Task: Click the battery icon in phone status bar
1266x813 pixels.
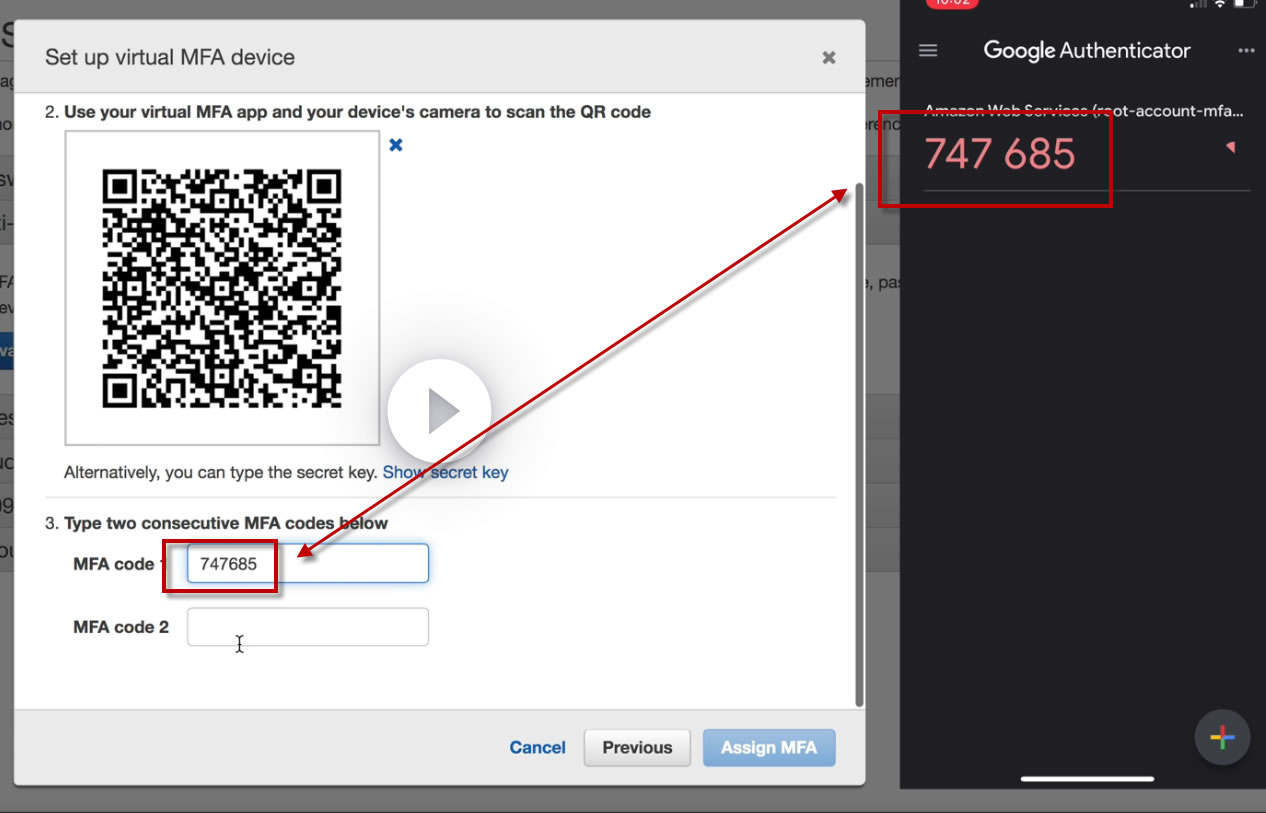Action: pos(1243,4)
